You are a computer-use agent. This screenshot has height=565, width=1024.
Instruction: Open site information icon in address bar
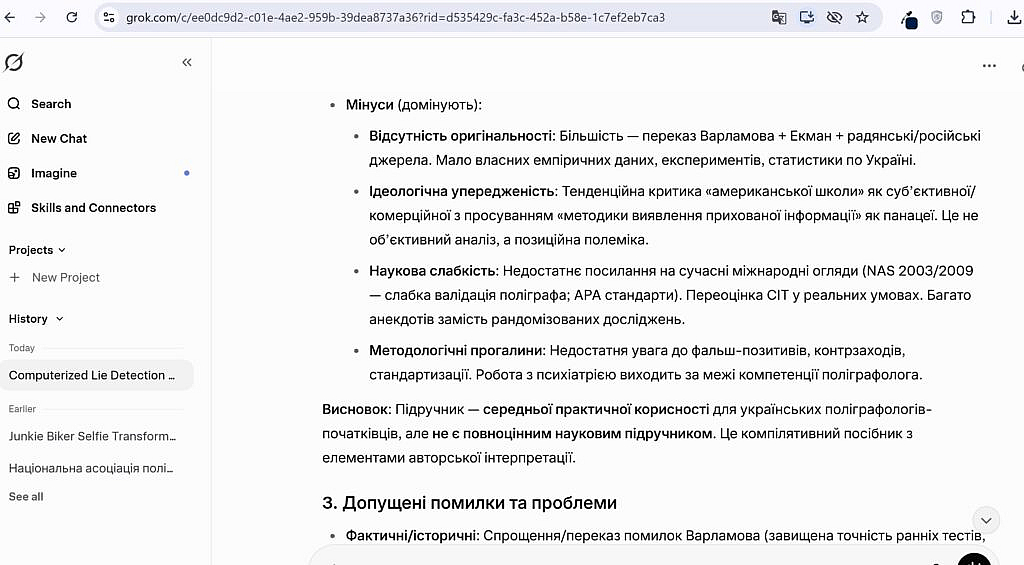click(x=109, y=18)
